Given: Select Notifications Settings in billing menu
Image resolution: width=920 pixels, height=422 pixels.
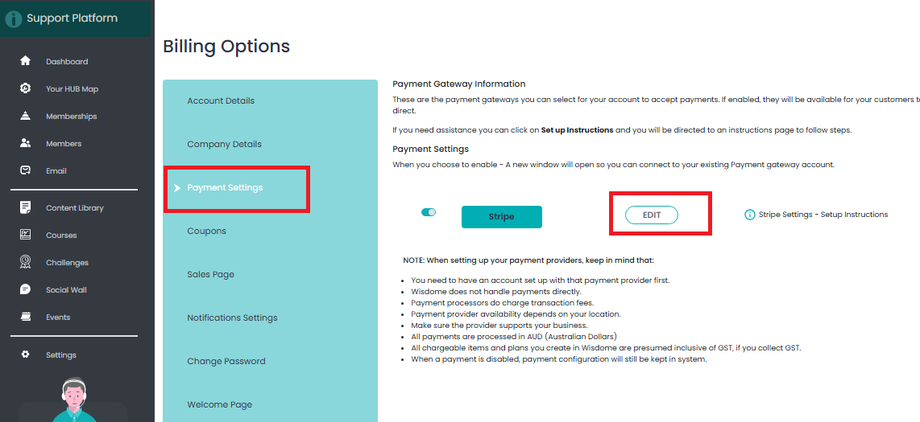Looking at the screenshot, I should click(x=232, y=318).
